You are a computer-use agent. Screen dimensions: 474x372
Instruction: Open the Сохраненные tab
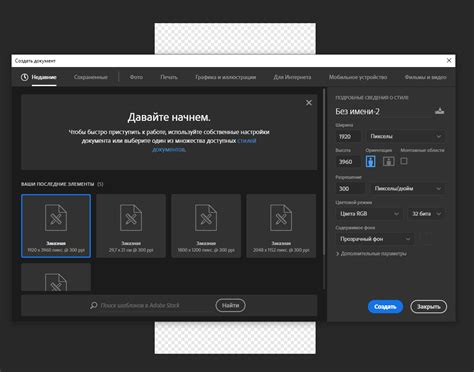click(91, 77)
